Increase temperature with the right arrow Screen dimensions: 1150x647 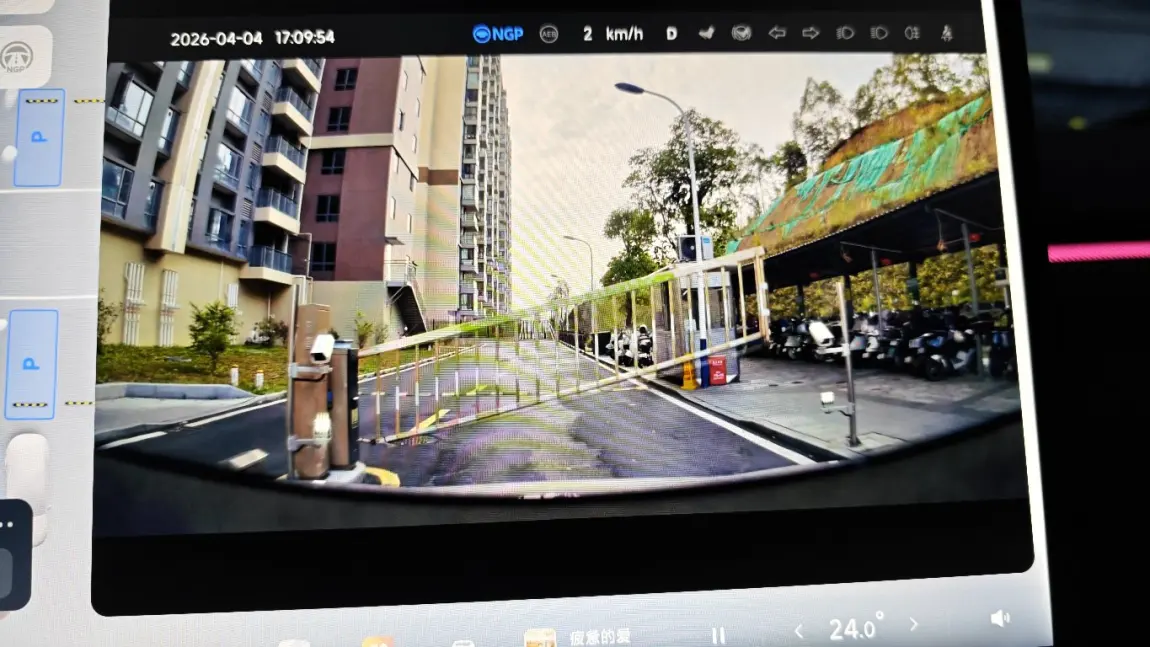913,625
